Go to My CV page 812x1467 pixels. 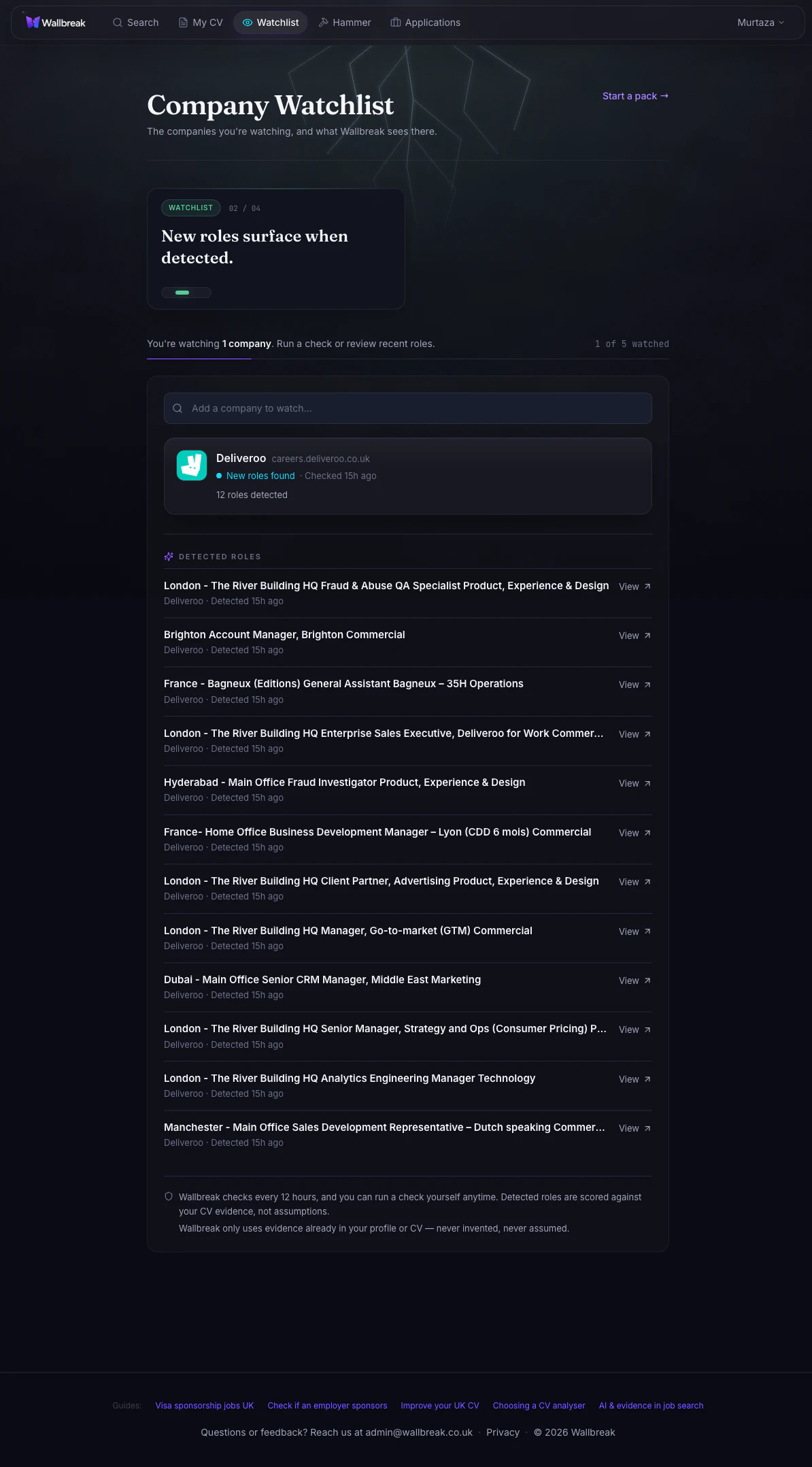[x=201, y=22]
